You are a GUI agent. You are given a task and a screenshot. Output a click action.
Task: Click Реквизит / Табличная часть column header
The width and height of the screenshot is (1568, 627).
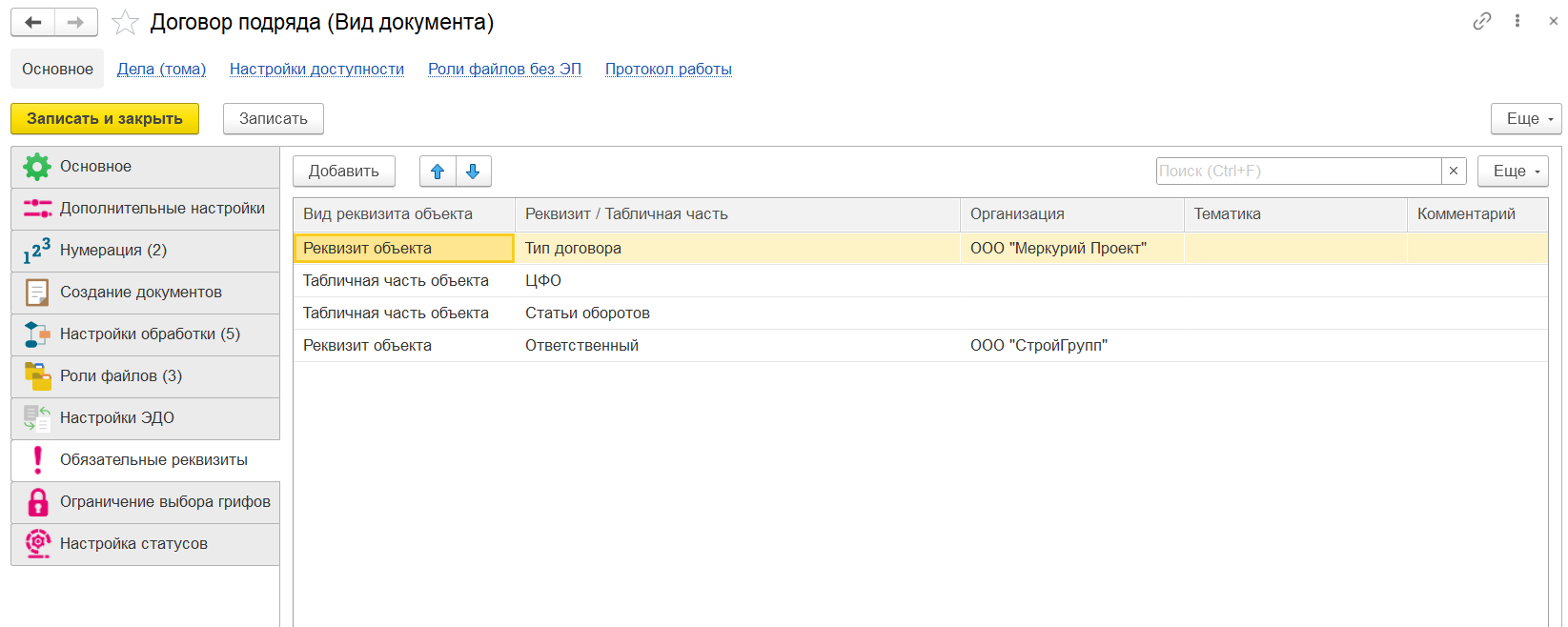click(x=738, y=214)
